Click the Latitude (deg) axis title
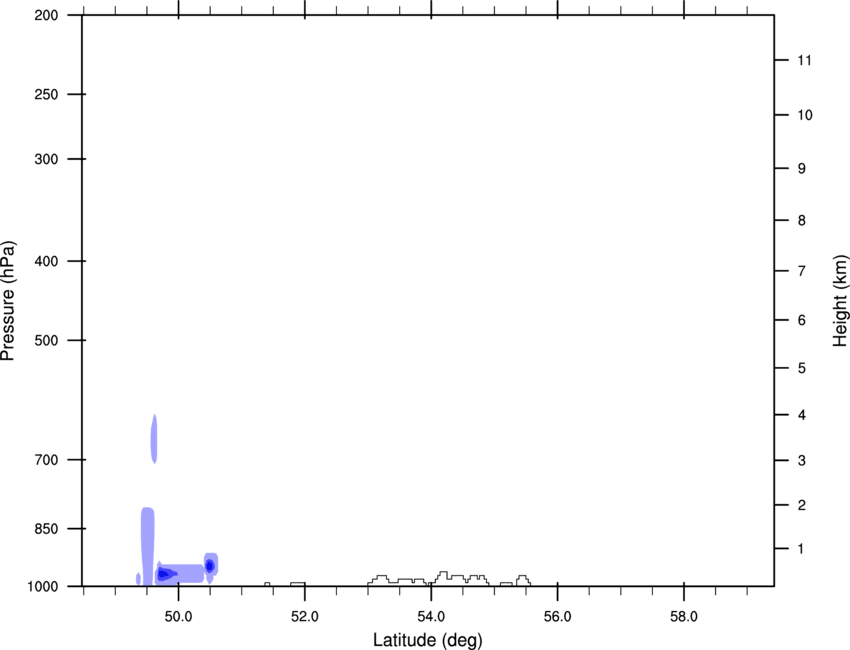The height and width of the screenshot is (650, 850). coord(427,640)
